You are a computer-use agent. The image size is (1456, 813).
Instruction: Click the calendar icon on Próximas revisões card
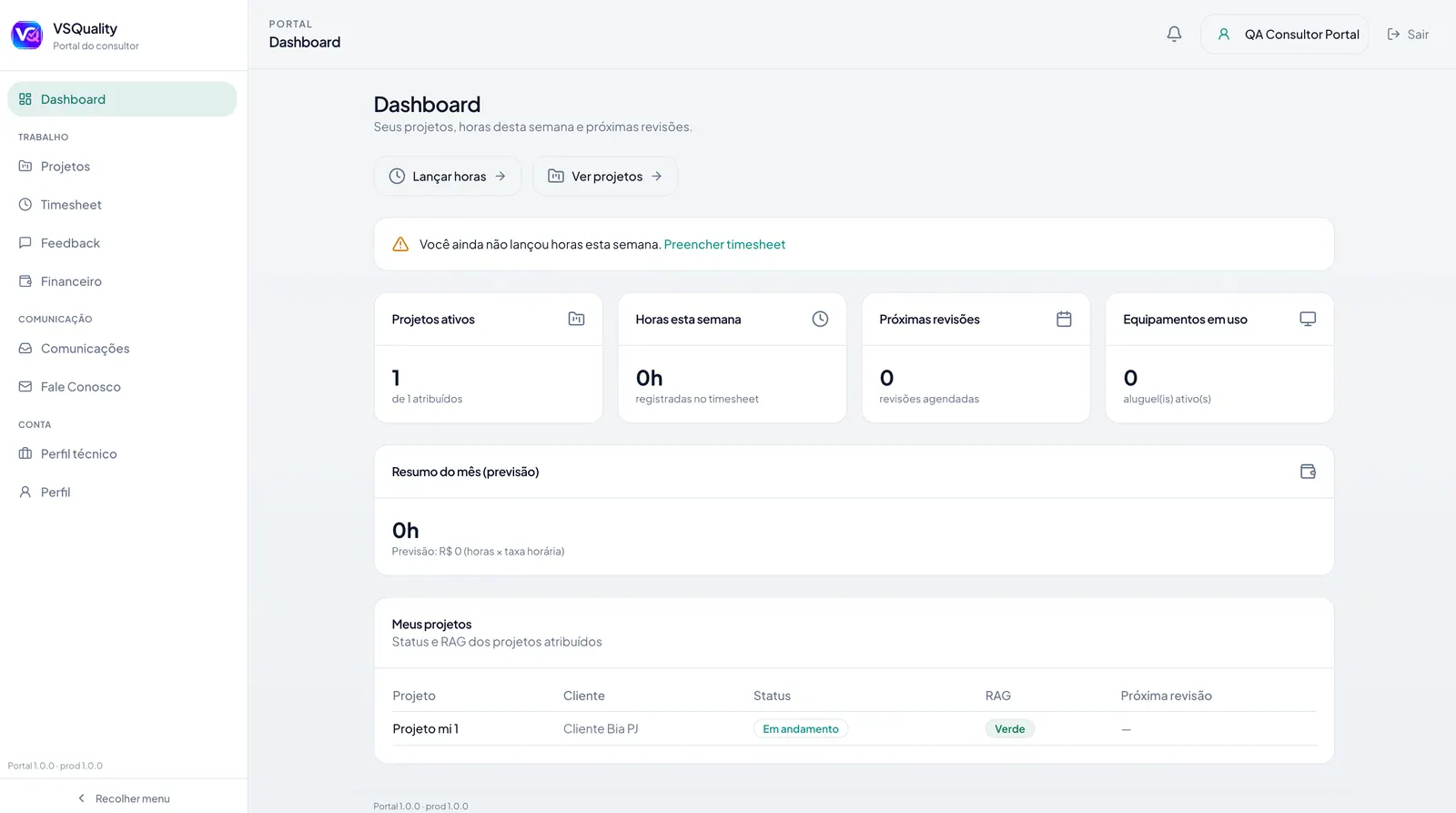[x=1064, y=319]
